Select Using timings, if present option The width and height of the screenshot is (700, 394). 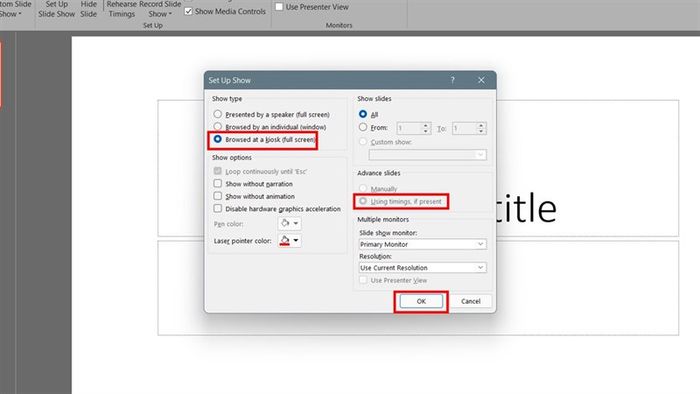click(x=363, y=201)
